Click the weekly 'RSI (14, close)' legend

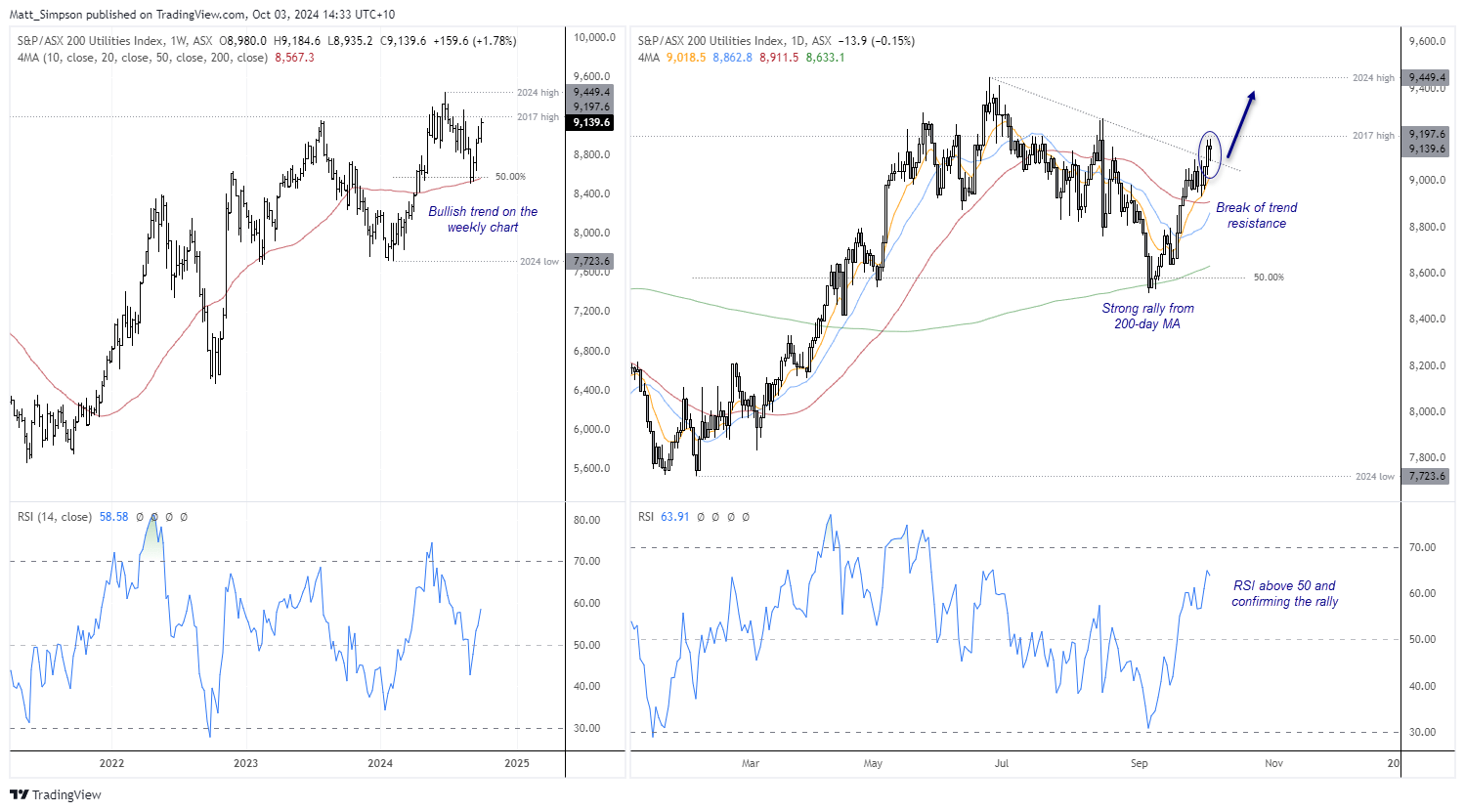click(55, 517)
